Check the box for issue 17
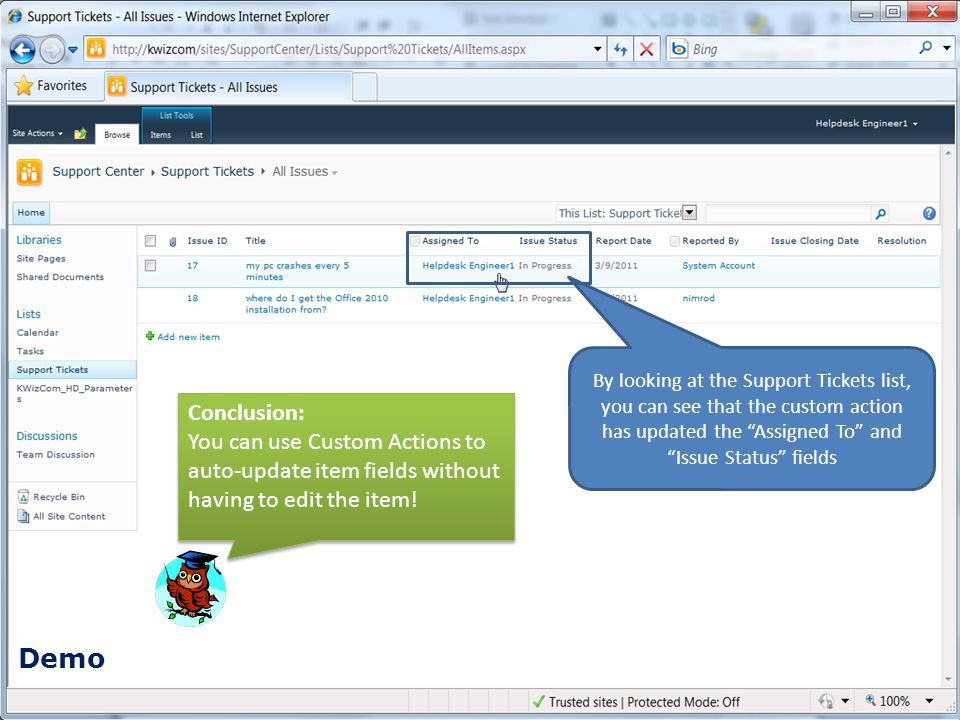This screenshot has width=960, height=720. (150, 266)
